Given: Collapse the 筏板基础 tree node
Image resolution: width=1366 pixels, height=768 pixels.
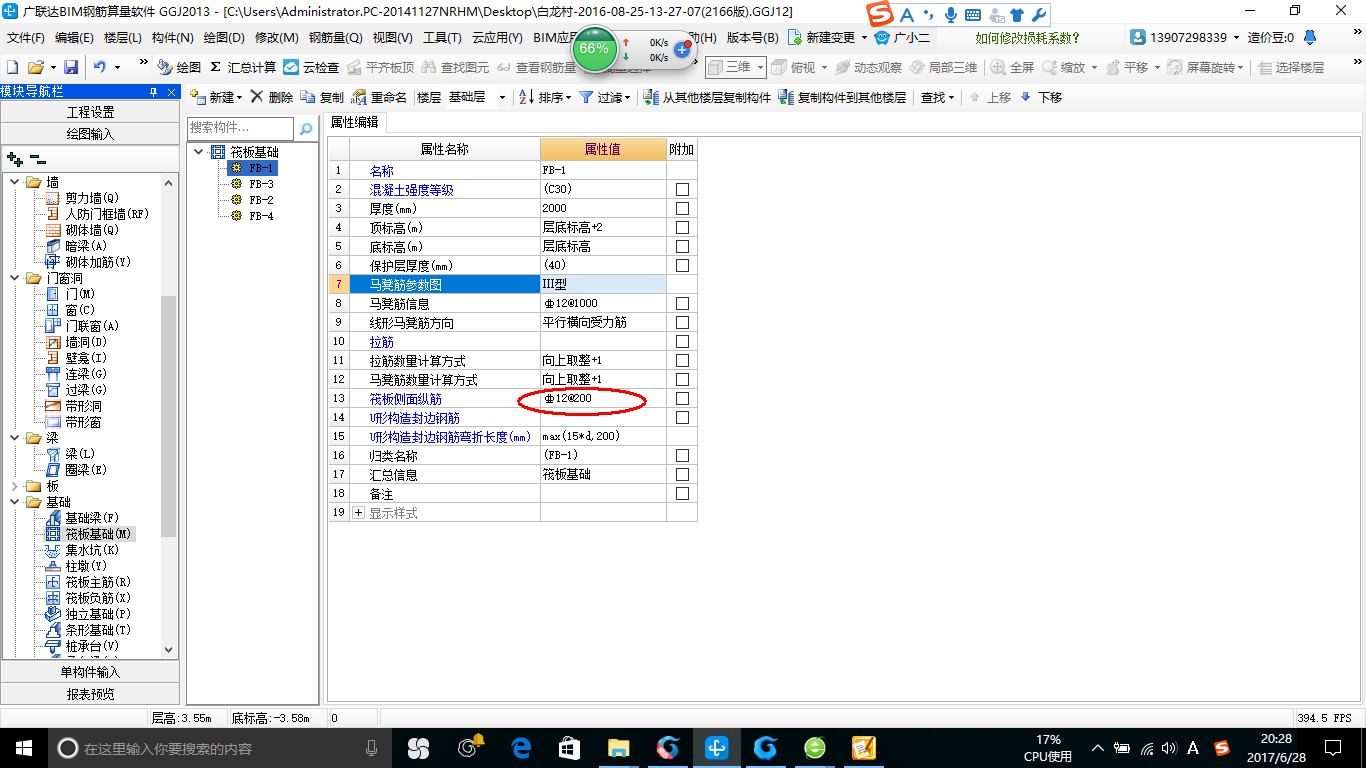Looking at the screenshot, I should pos(200,152).
